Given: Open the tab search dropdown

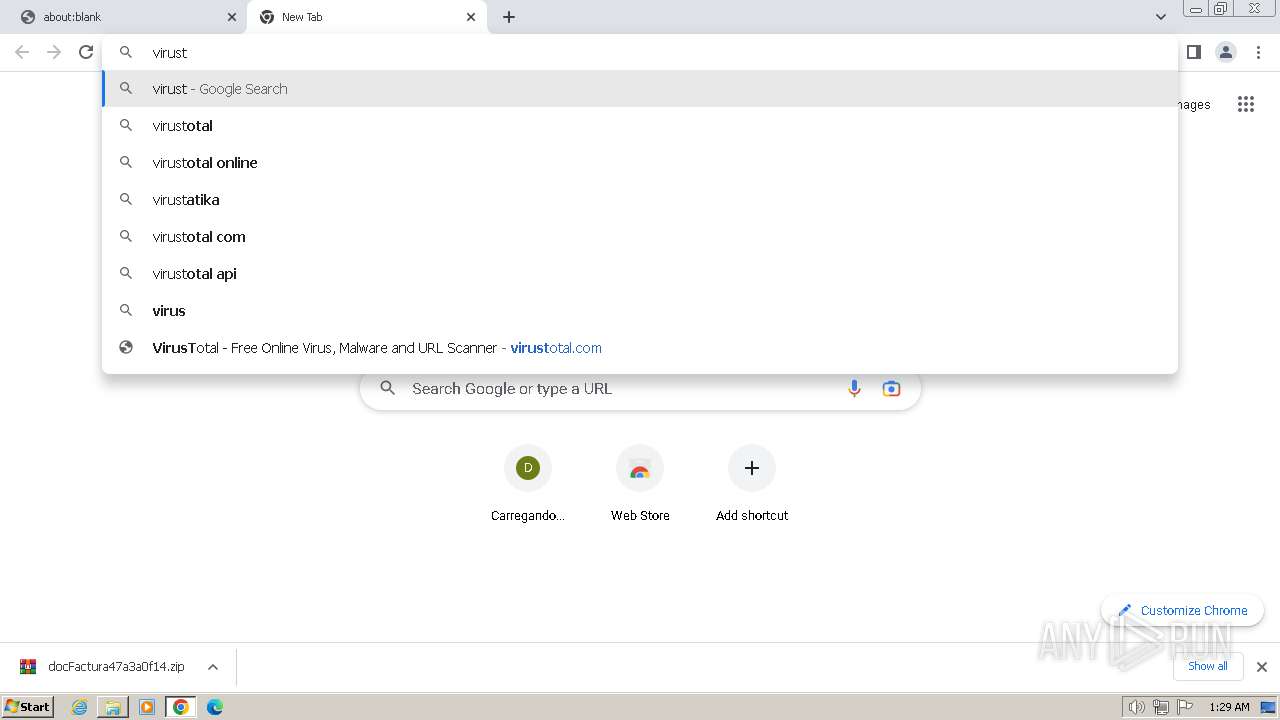Looking at the screenshot, I should click(x=1161, y=17).
